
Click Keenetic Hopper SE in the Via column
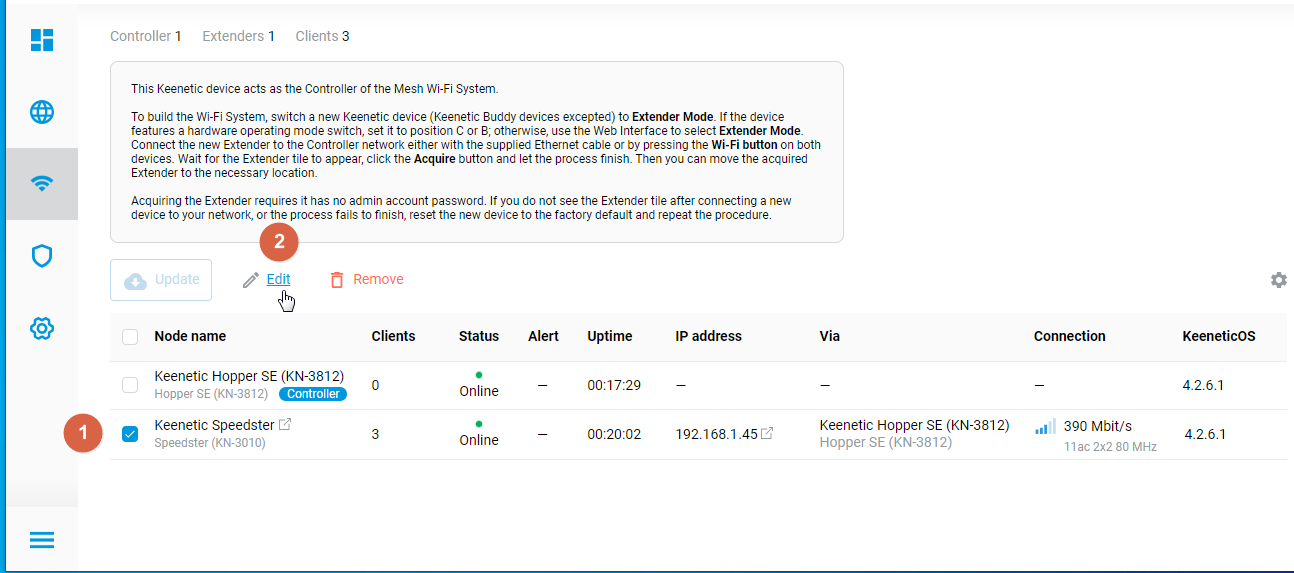pyautogui.click(x=914, y=425)
